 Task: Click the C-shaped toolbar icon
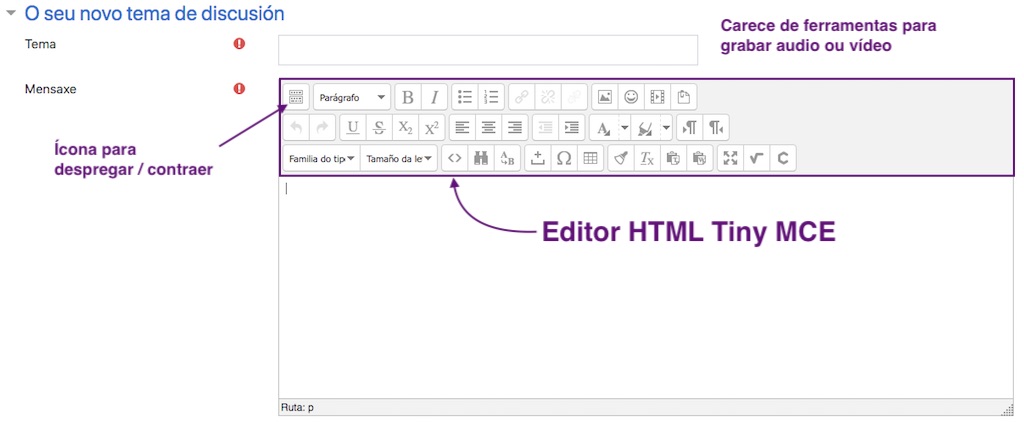click(783, 158)
